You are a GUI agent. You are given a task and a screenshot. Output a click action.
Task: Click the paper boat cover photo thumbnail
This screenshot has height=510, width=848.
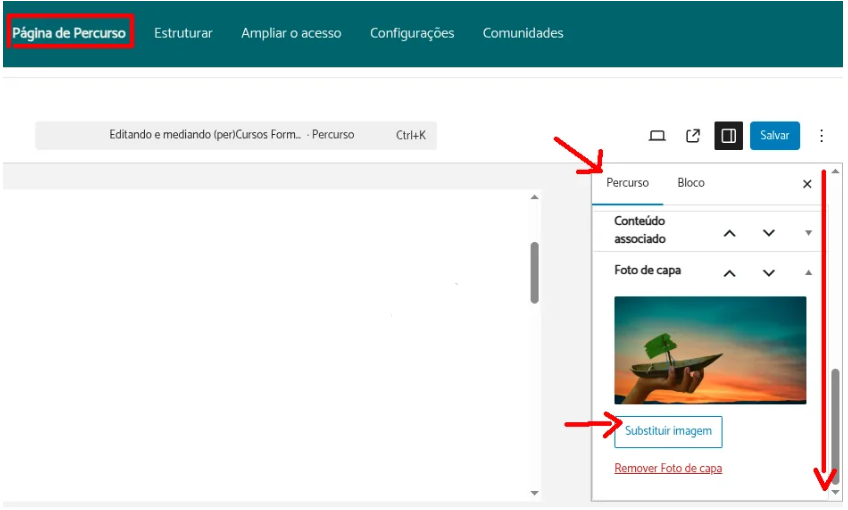pyautogui.click(x=710, y=350)
